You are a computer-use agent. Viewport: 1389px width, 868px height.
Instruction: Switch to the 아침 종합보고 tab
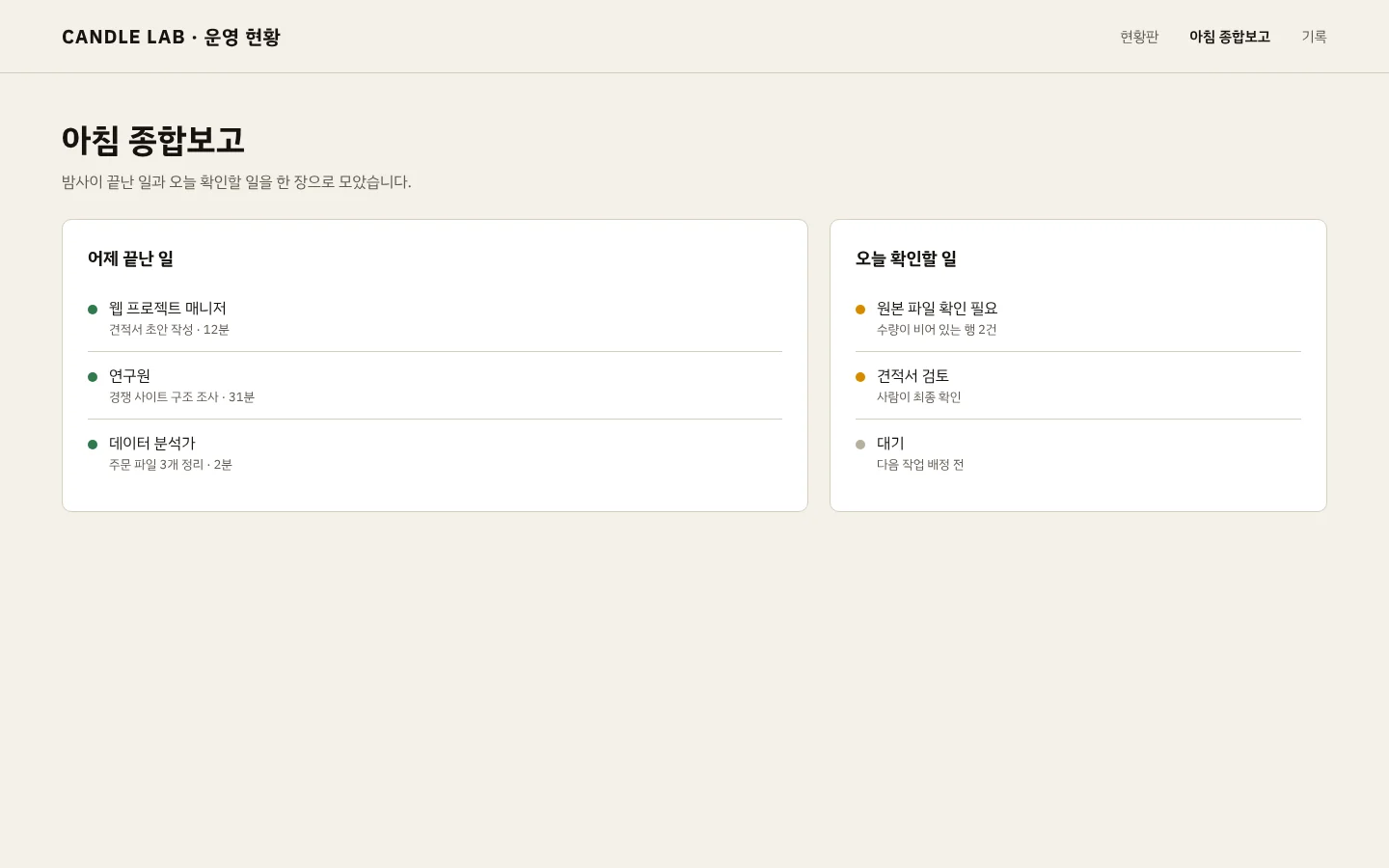(x=1230, y=37)
